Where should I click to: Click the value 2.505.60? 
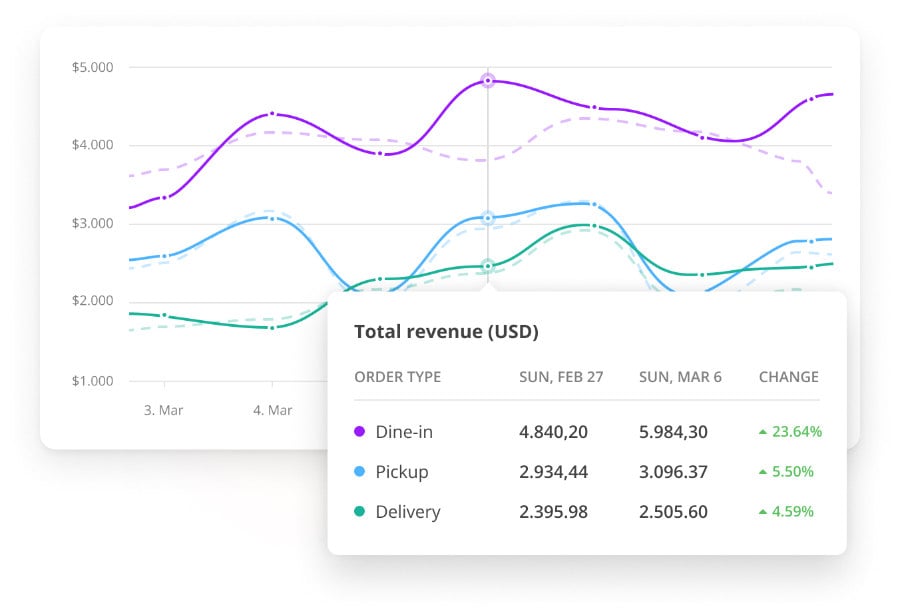coord(673,512)
